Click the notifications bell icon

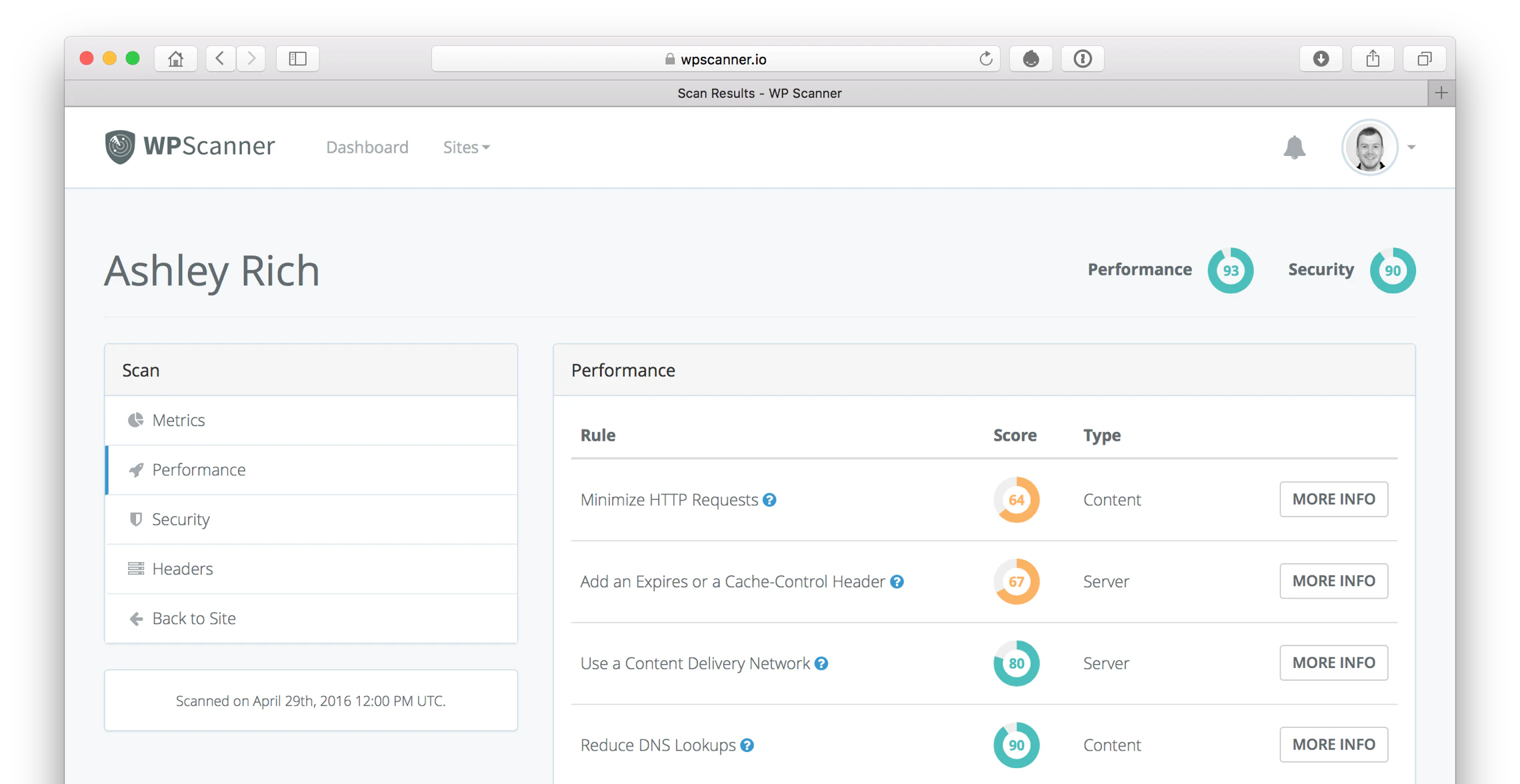[x=1294, y=147]
